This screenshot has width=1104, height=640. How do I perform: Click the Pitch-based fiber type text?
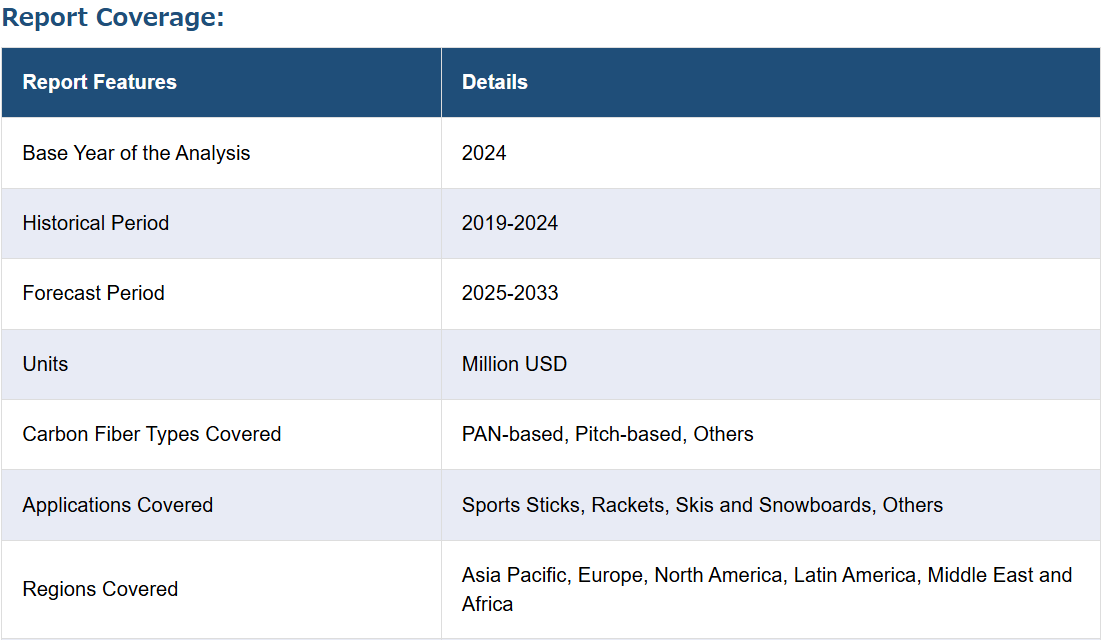[x=628, y=434]
